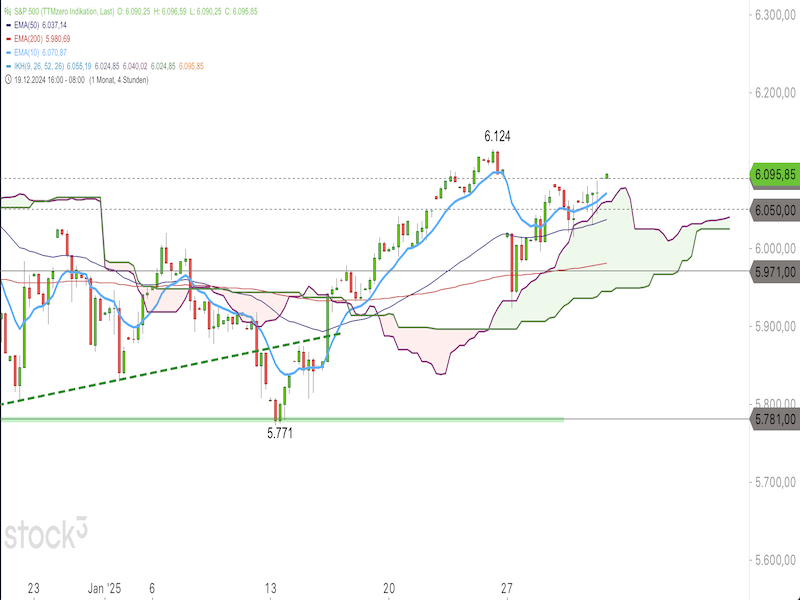Click the red EMA(200) legend marker
The height and width of the screenshot is (600, 800).
[8, 39]
